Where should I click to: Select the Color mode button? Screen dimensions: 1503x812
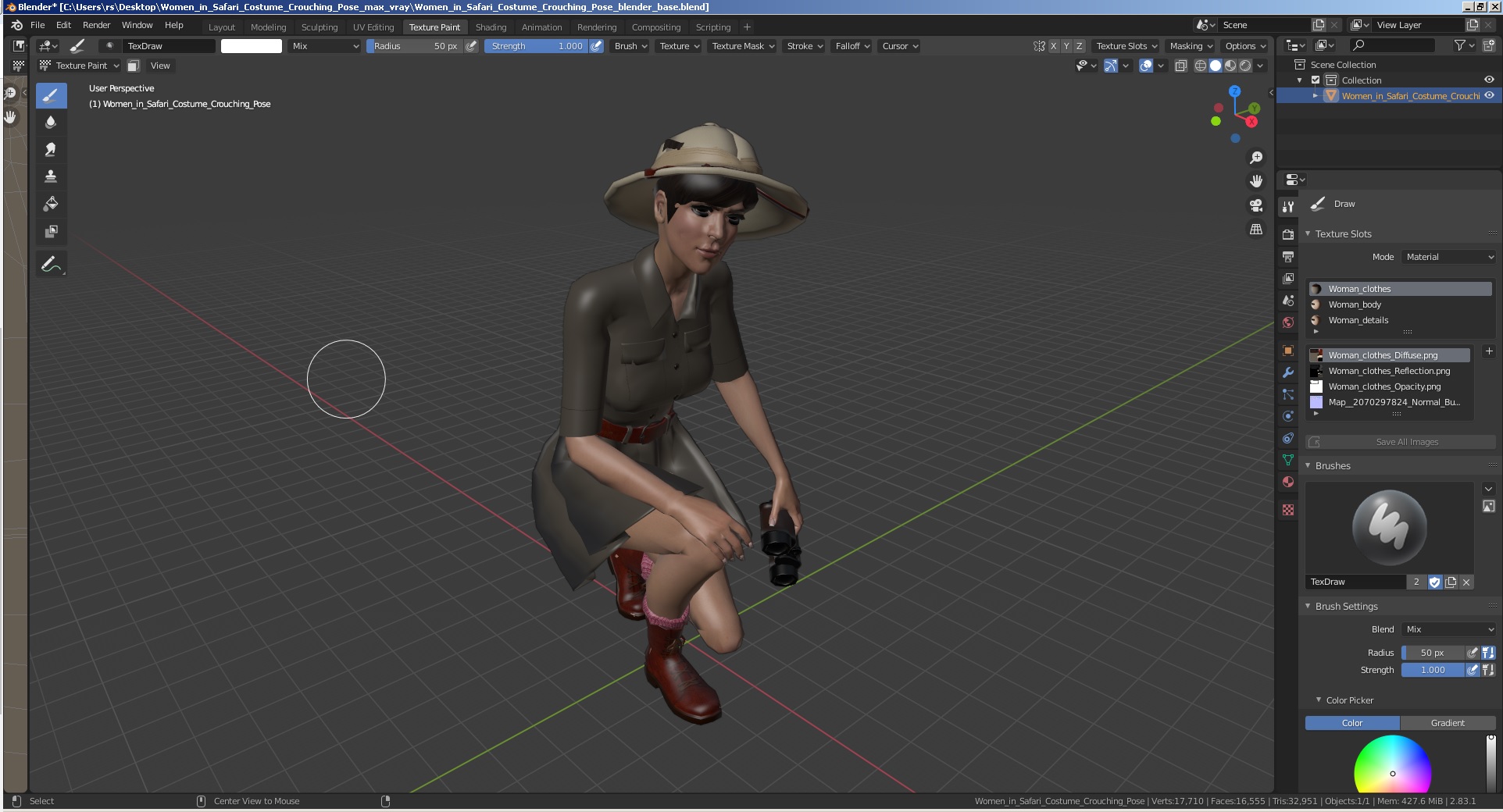point(1352,723)
